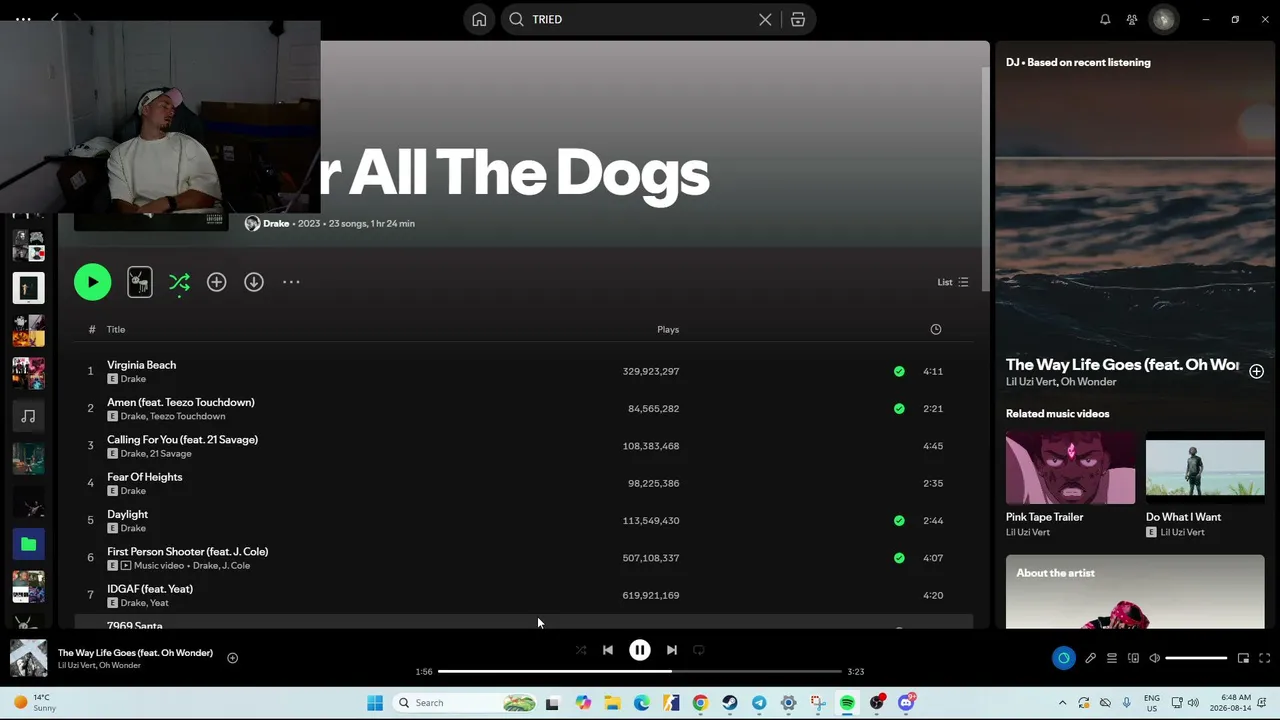Toggle saved checkmark for Virginia Beach
This screenshot has width=1280, height=720.
point(899,371)
